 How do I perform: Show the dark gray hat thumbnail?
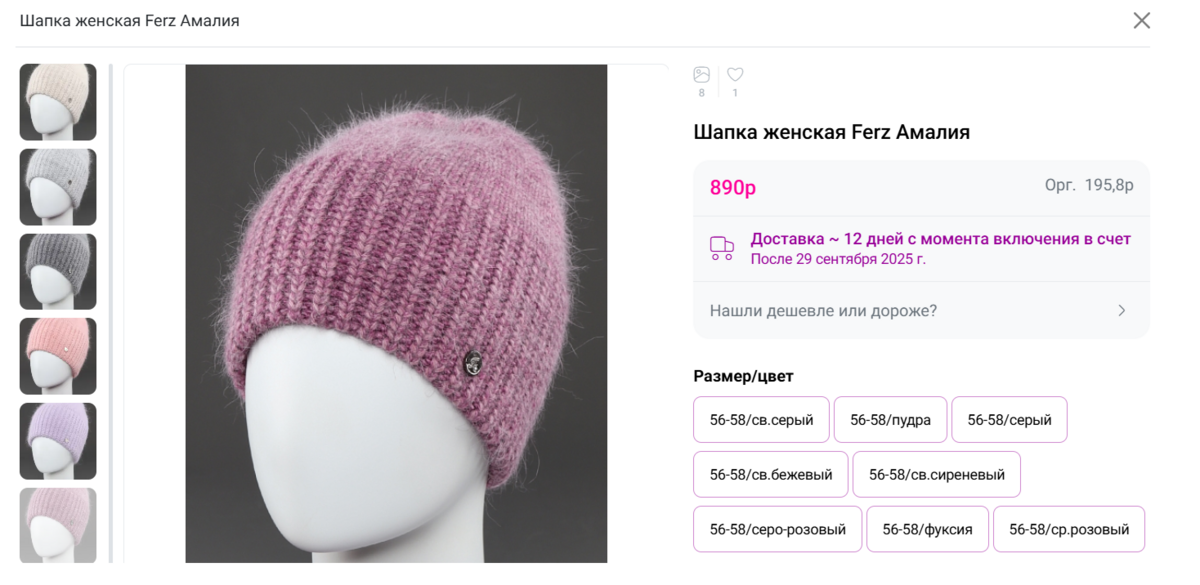click(58, 272)
